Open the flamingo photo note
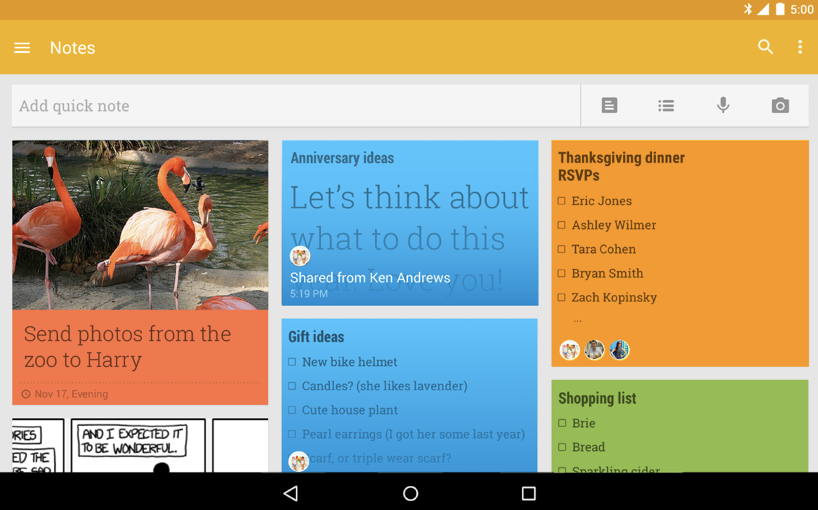 coord(140,225)
